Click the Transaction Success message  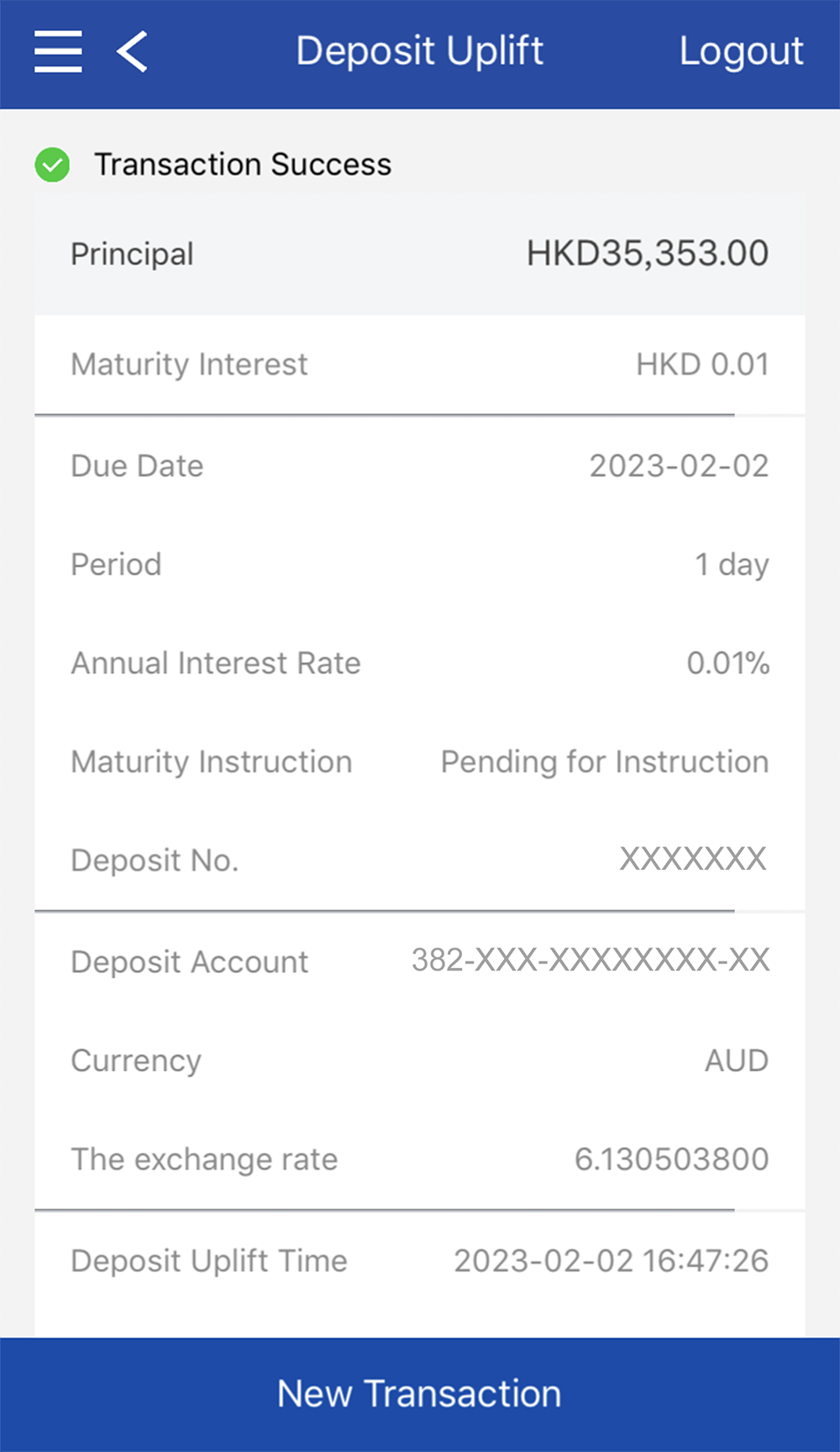coord(243,165)
